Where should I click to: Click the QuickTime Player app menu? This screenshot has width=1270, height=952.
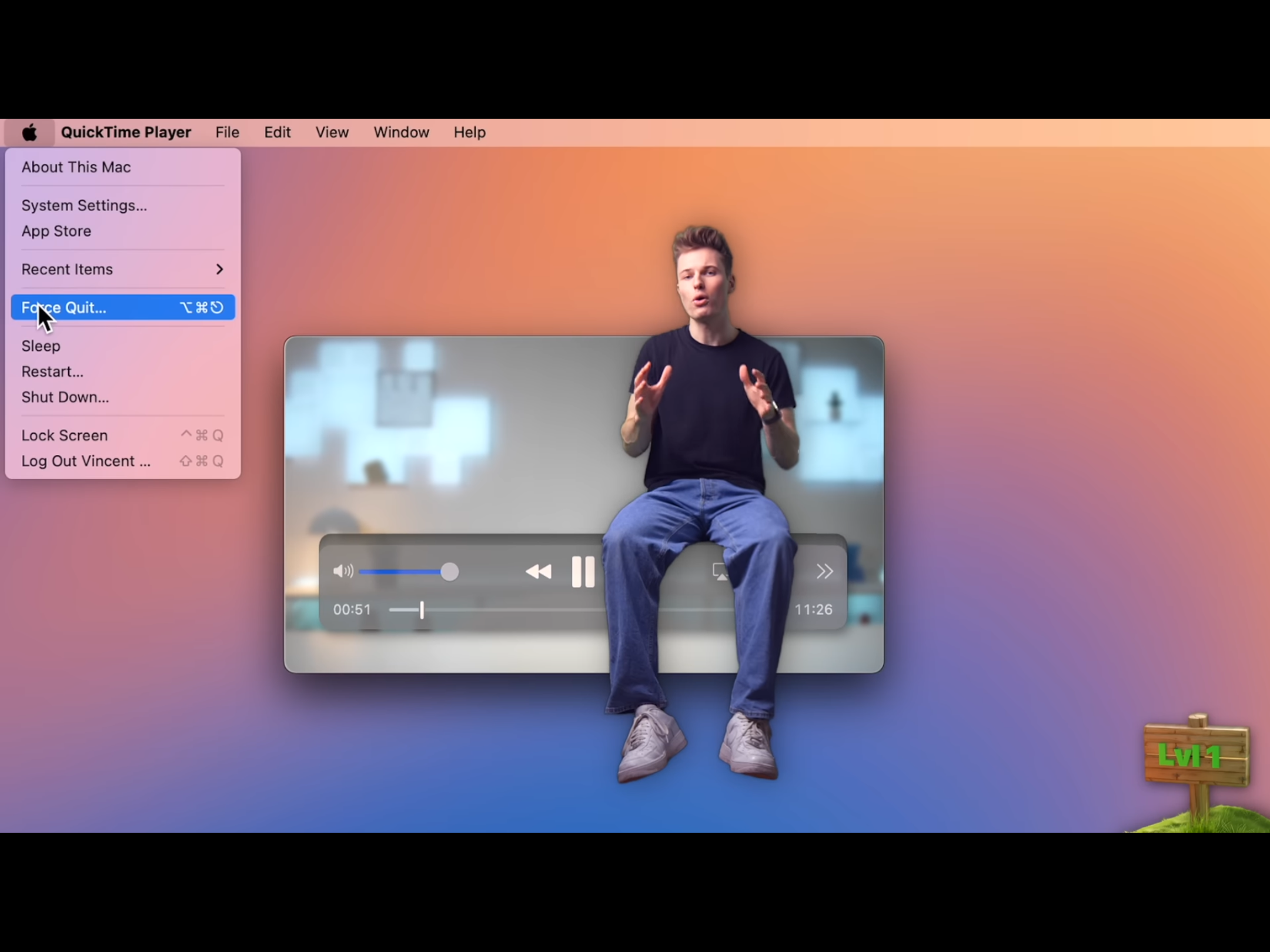tap(126, 133)
